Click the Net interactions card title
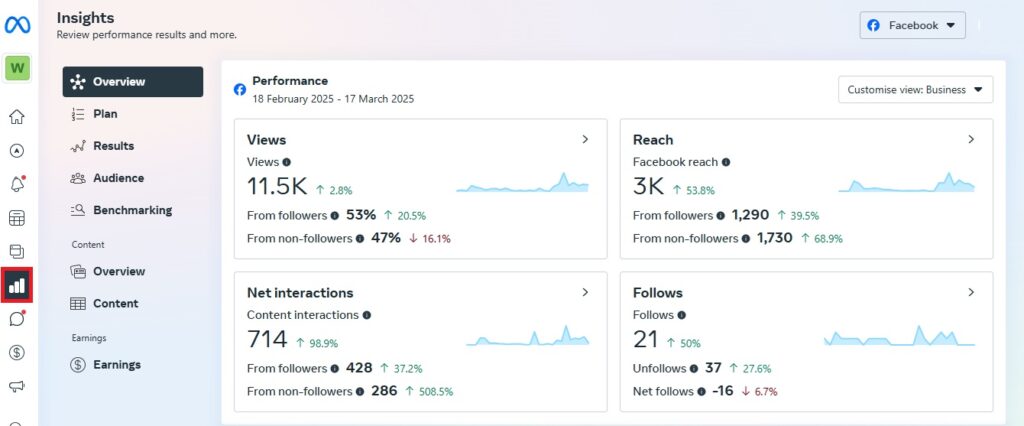Image resolution: width=1024 pixels, height=426 pixels. coord(300,293)
